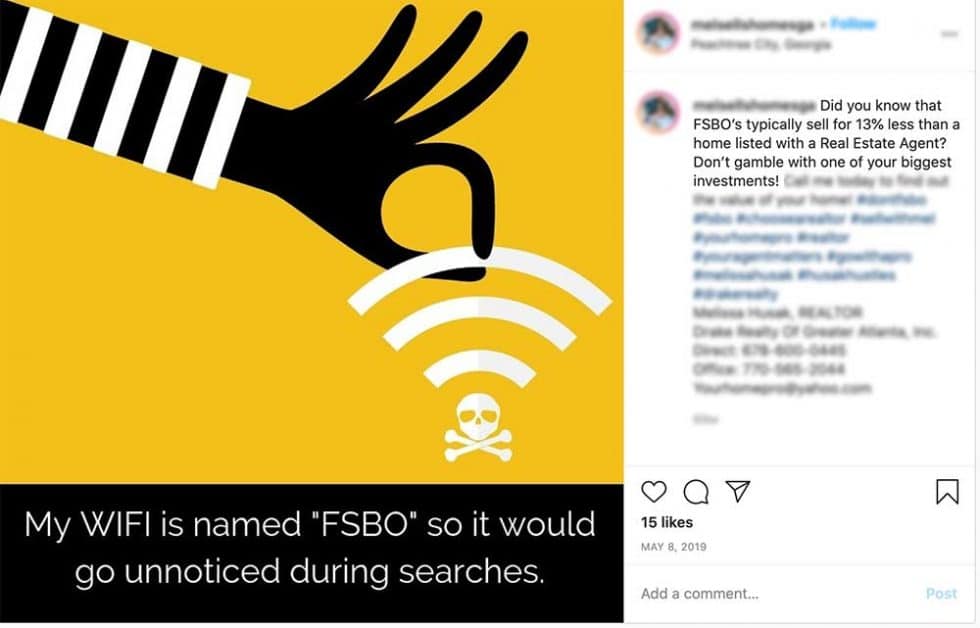The width and height of the screenshot is (980, 628).
Task: Focus the Add a comment field
Action: point(775,594)
